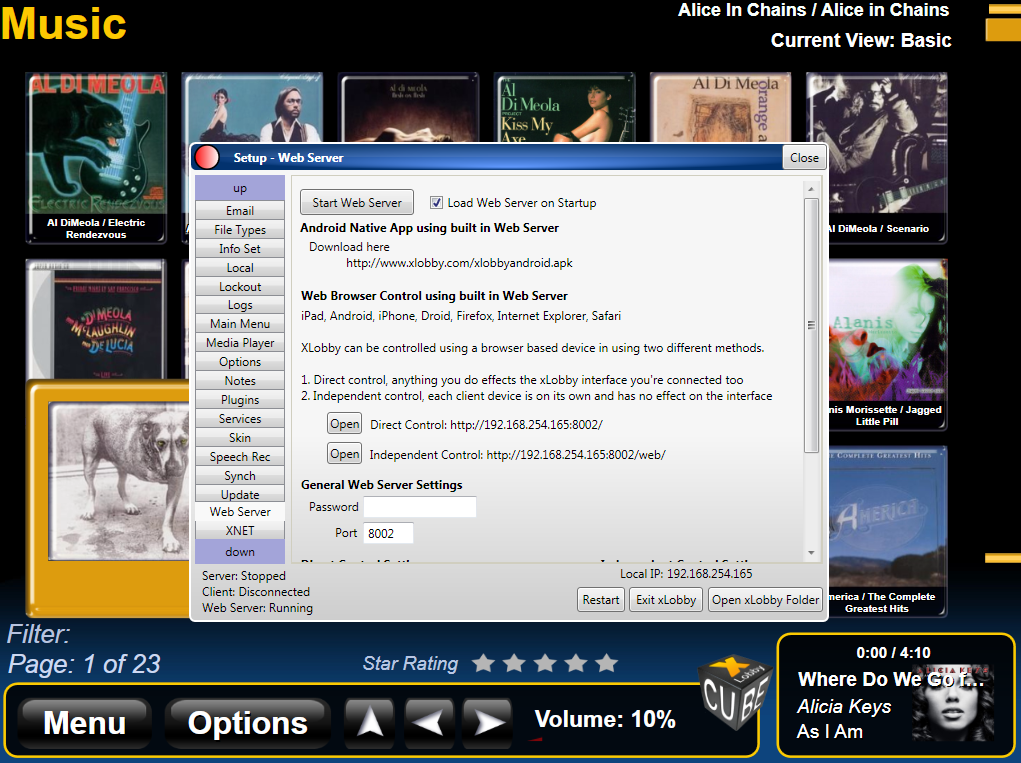Open the Info Set setup section
This screenshot has width=1021, height=763.
[240, 249]
